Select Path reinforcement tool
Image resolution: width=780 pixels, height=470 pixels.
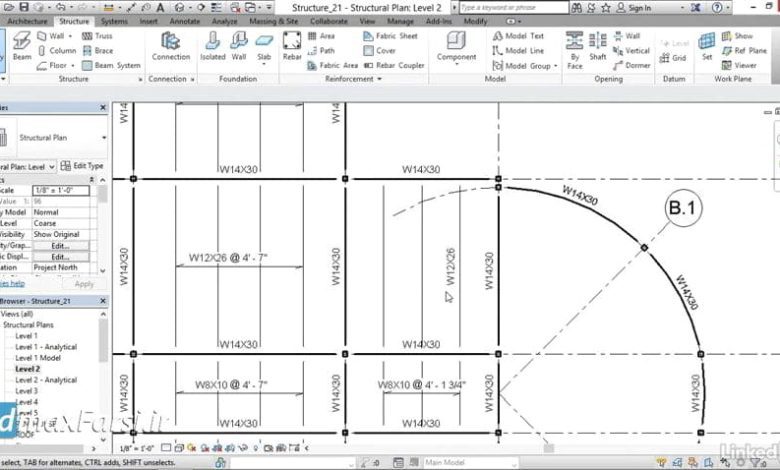click(x=321, y=51)
